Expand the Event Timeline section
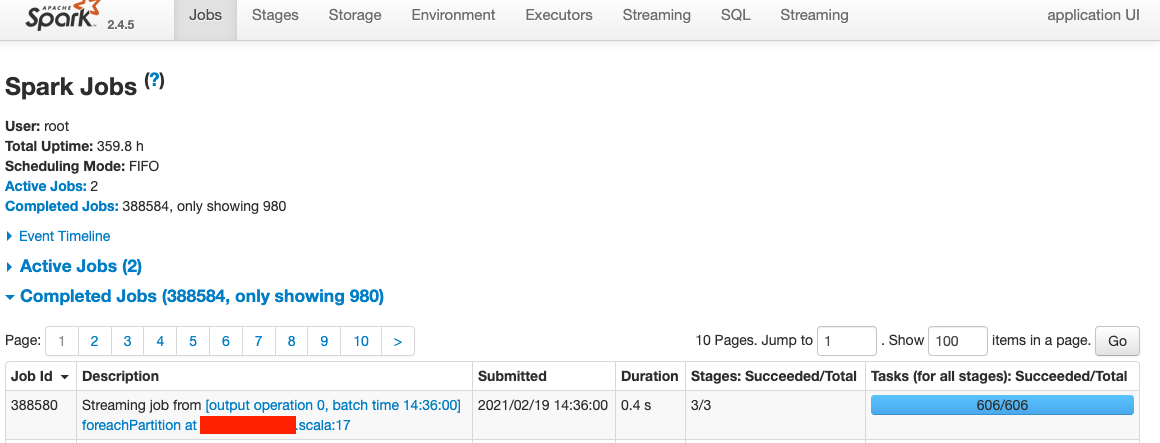 (64, 236)
